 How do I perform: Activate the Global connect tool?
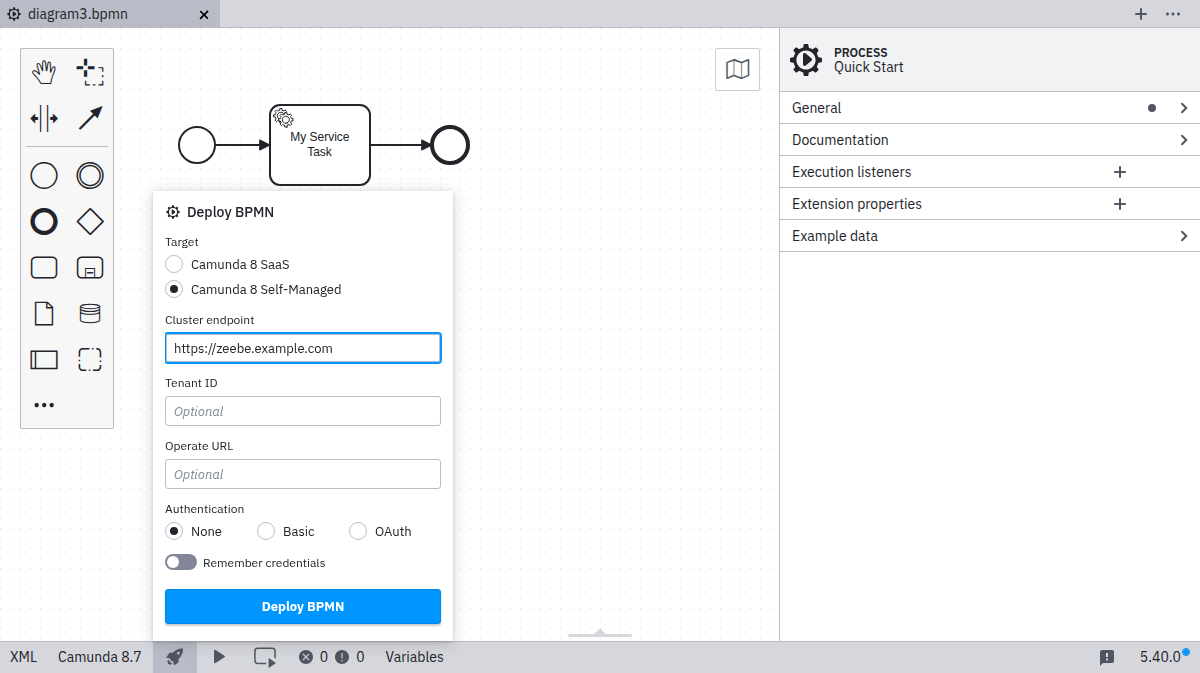(x=90, y=117)
